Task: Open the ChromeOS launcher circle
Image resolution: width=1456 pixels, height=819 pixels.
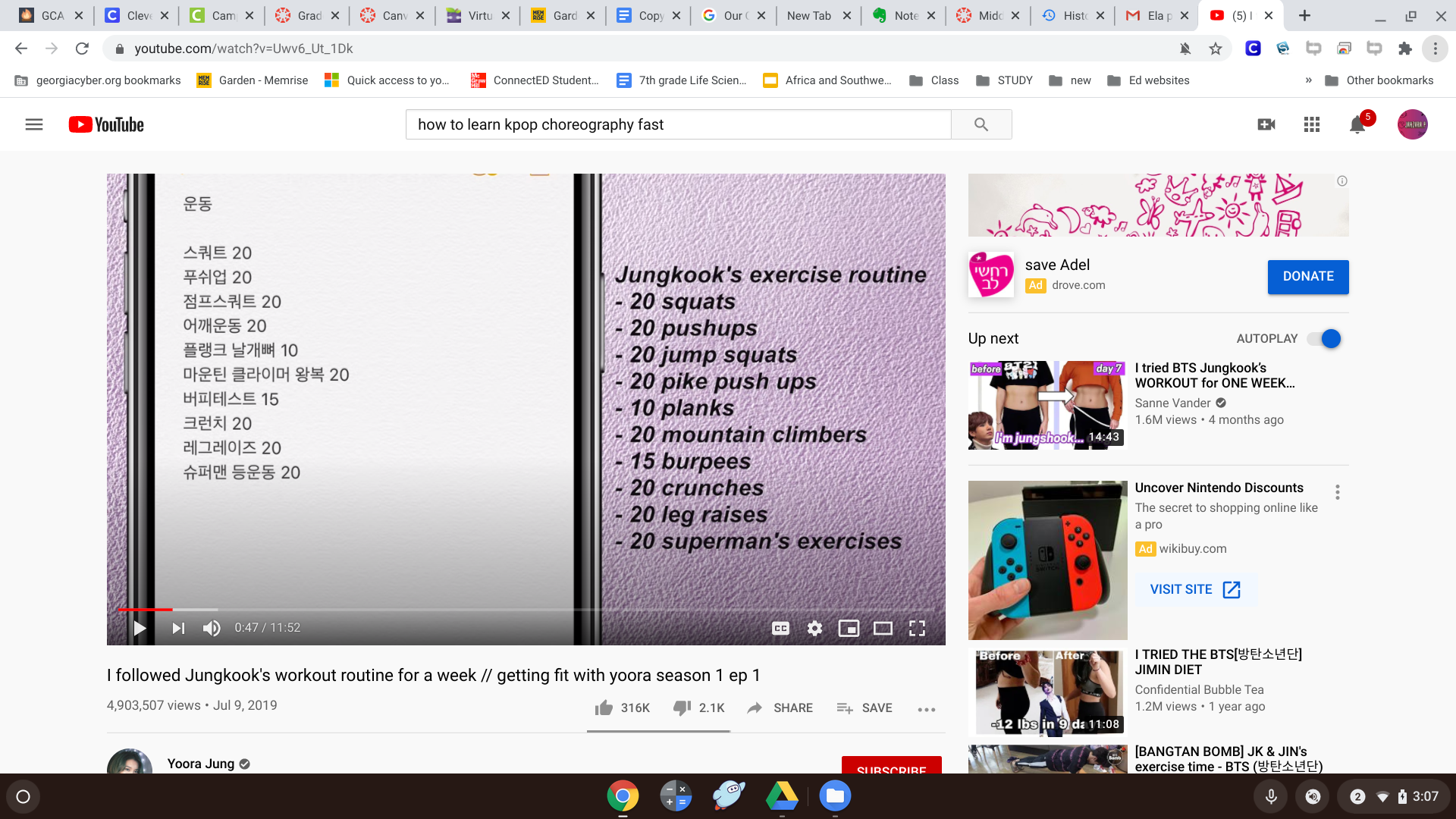Action: (23, 796)
